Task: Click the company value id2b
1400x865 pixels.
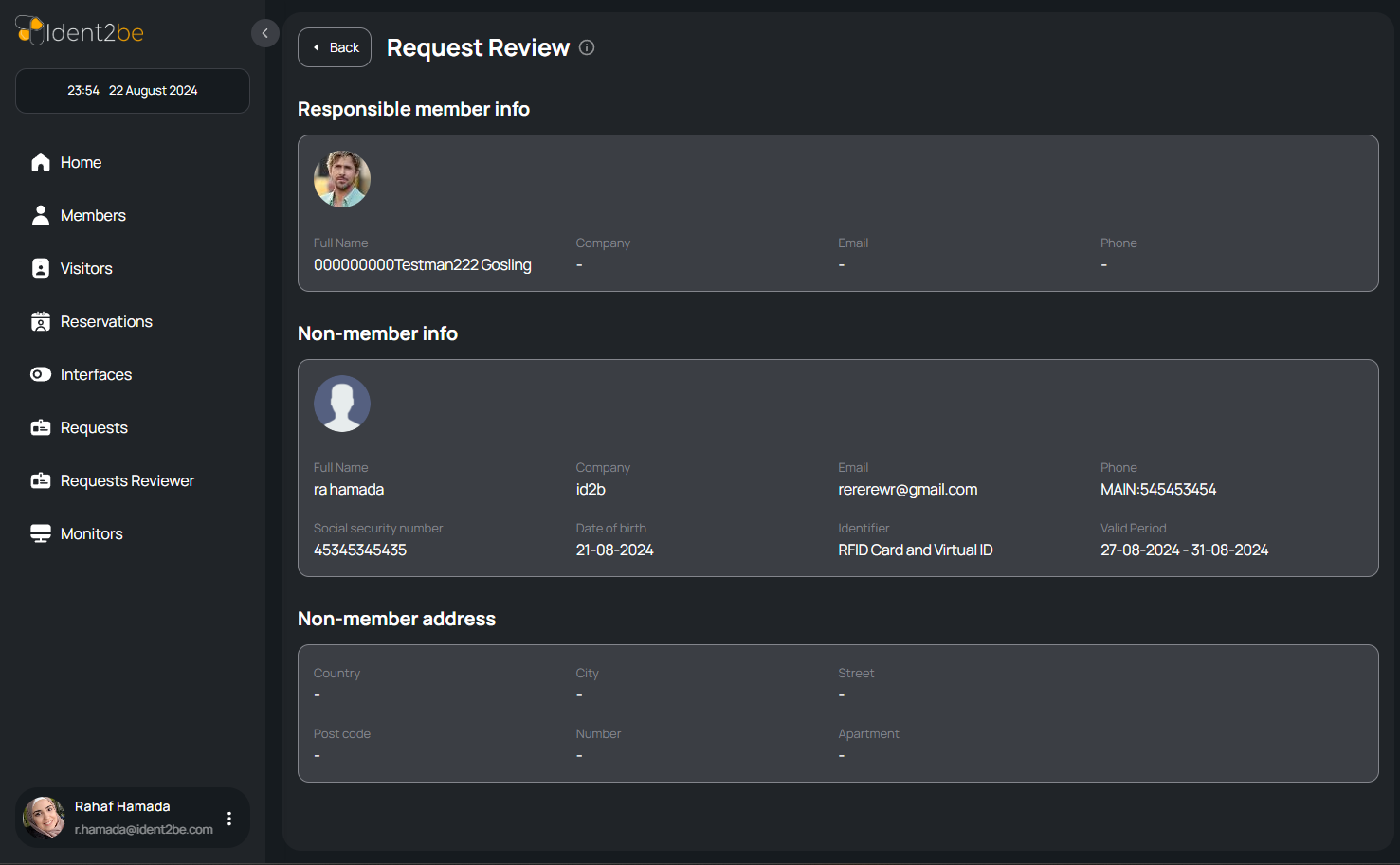Action: (x=591, y=489)
